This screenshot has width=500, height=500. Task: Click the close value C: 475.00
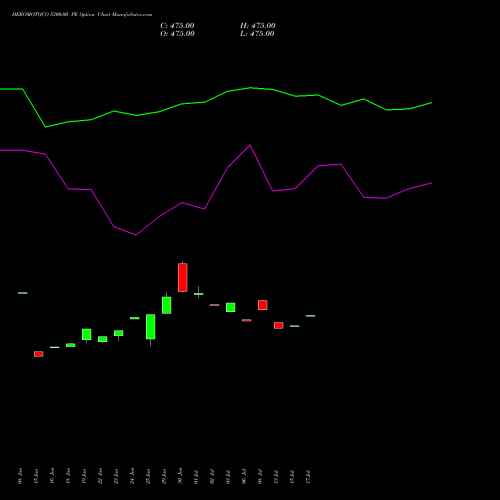pos(177,26)
